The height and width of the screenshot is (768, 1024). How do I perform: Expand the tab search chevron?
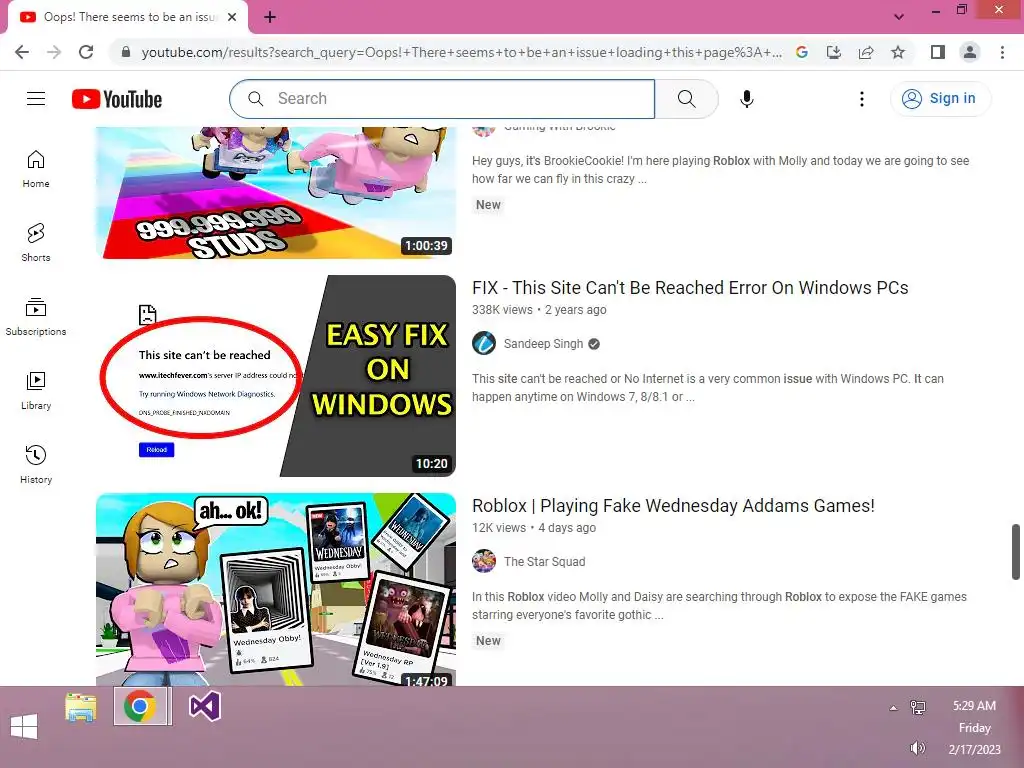899,17
